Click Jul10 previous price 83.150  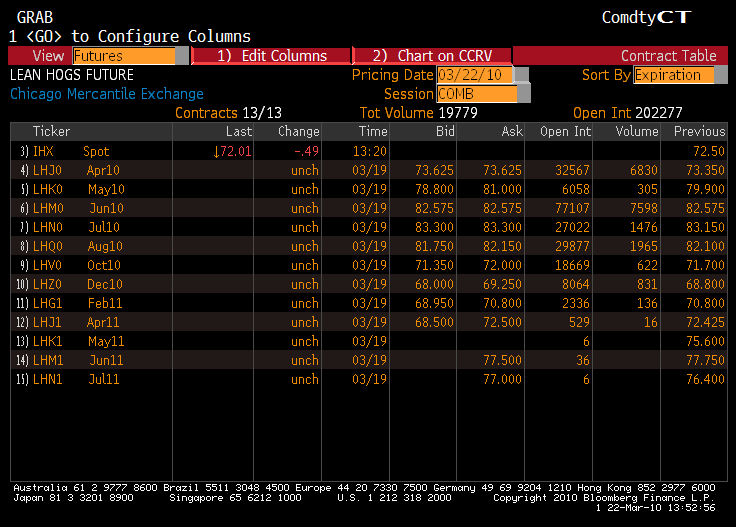705,227
